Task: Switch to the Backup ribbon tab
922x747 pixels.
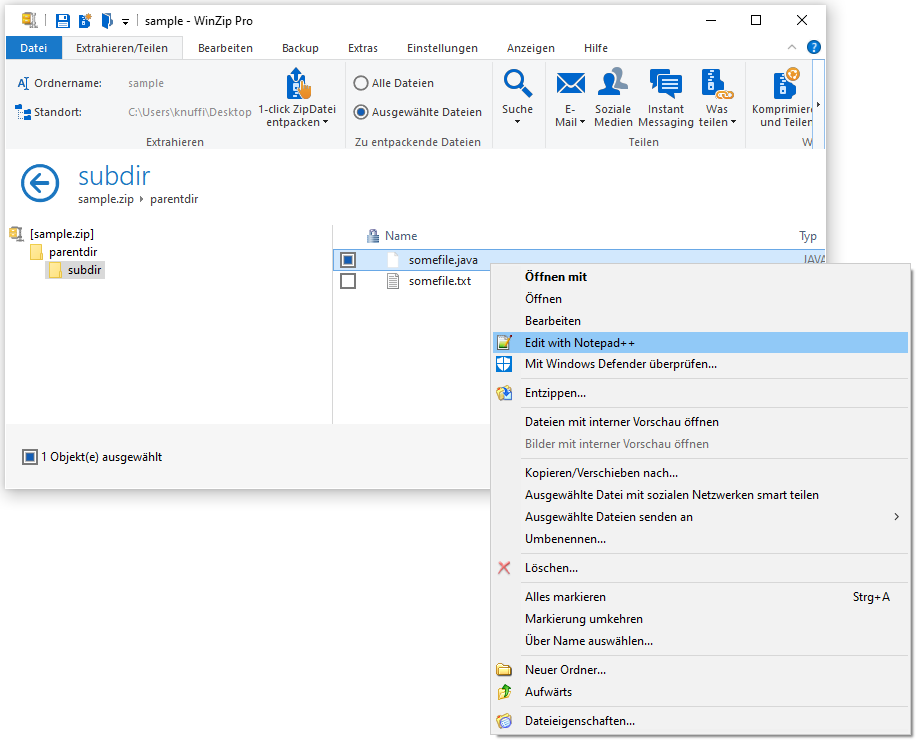Action: pyautogui.click(x=300, y=48)
